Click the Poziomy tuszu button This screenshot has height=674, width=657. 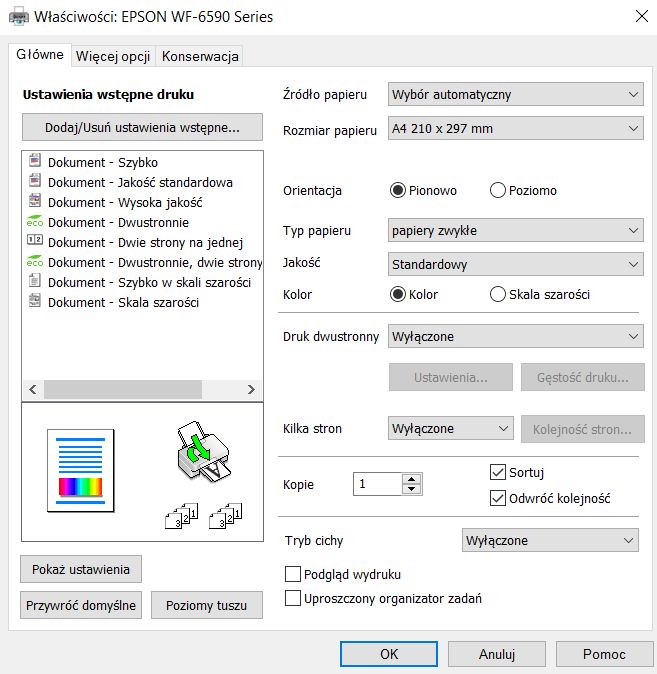(206, 605)
